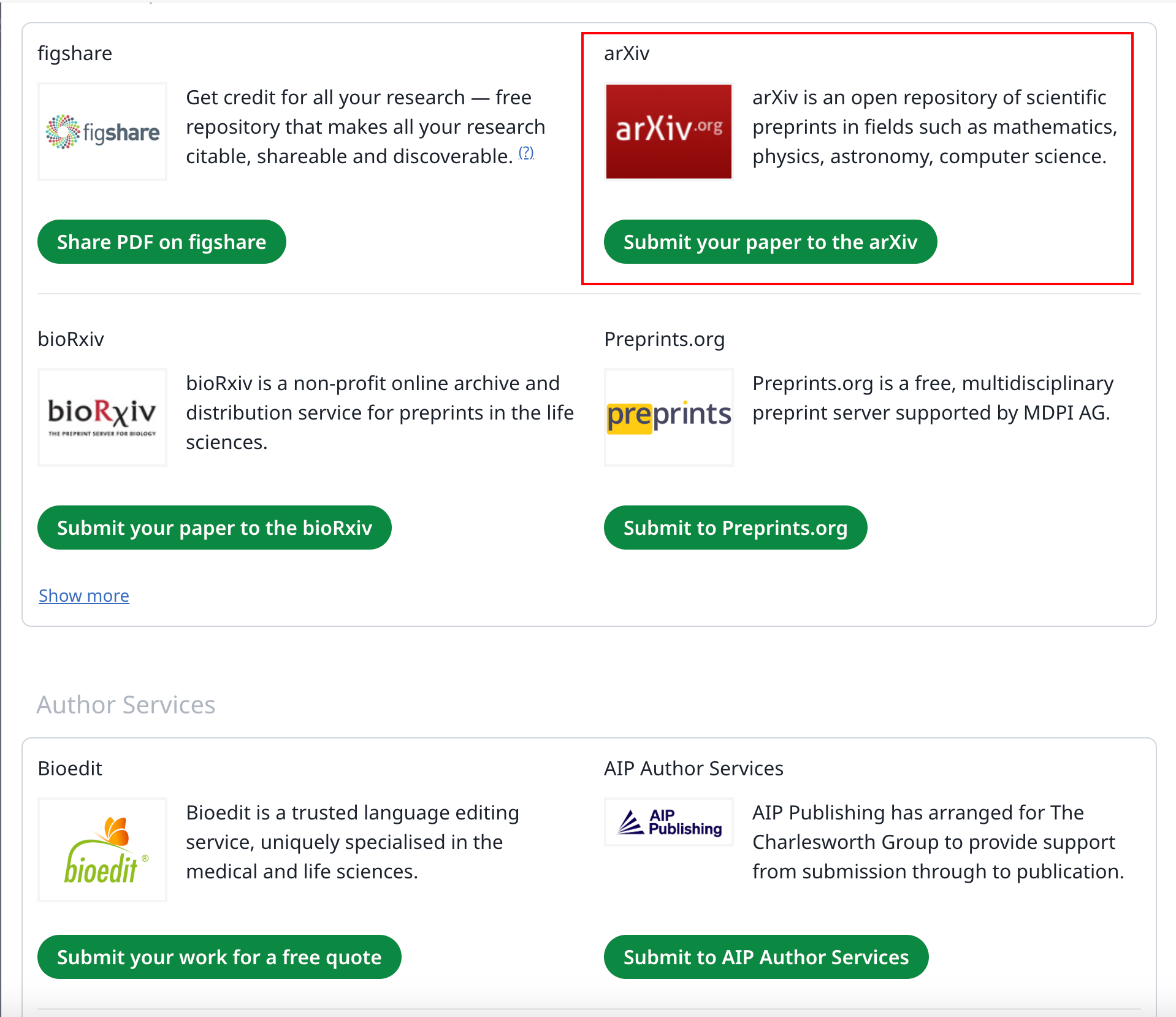Click the arXiv.org red logo
Viewport: 1176px width, 1017px height.
coord(668,131)
